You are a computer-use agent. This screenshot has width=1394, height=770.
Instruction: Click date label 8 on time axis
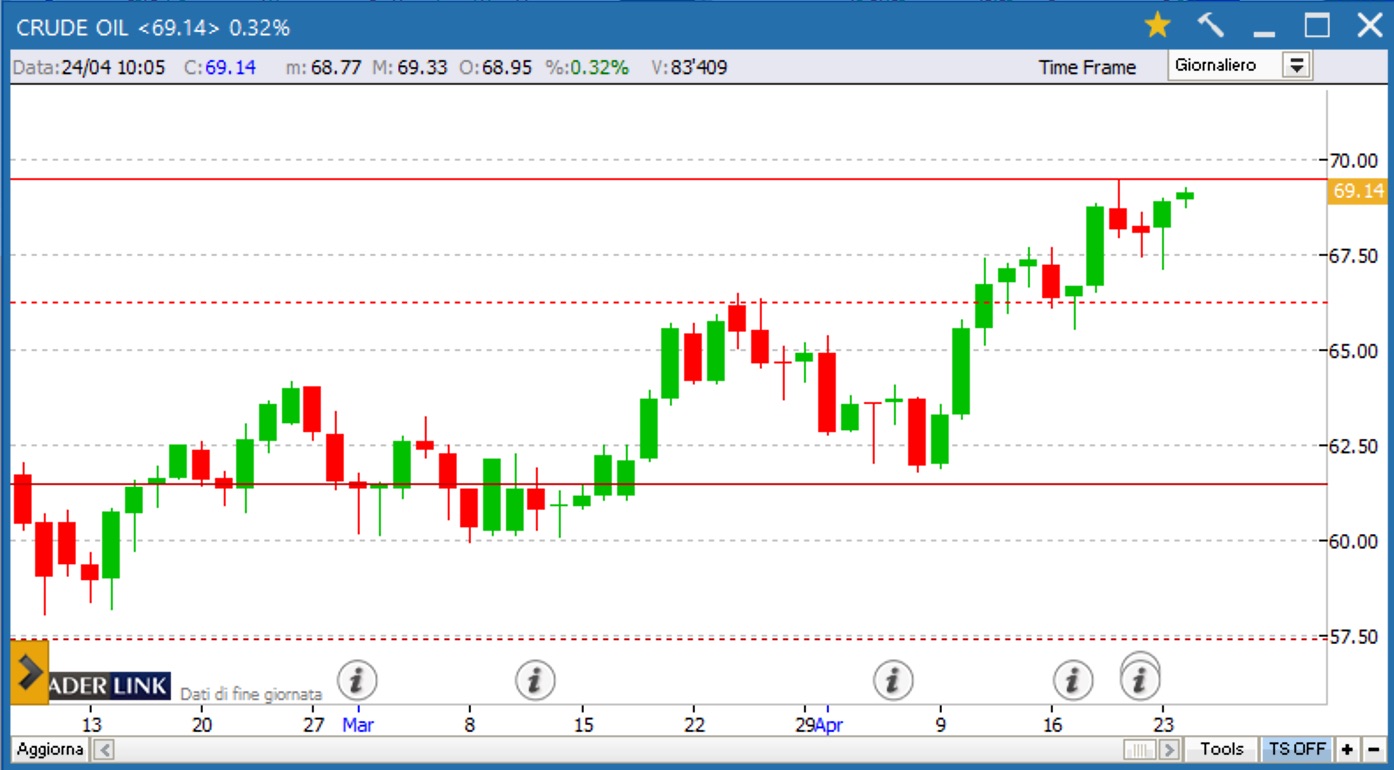pyautogui.click(x=469, y=725)
